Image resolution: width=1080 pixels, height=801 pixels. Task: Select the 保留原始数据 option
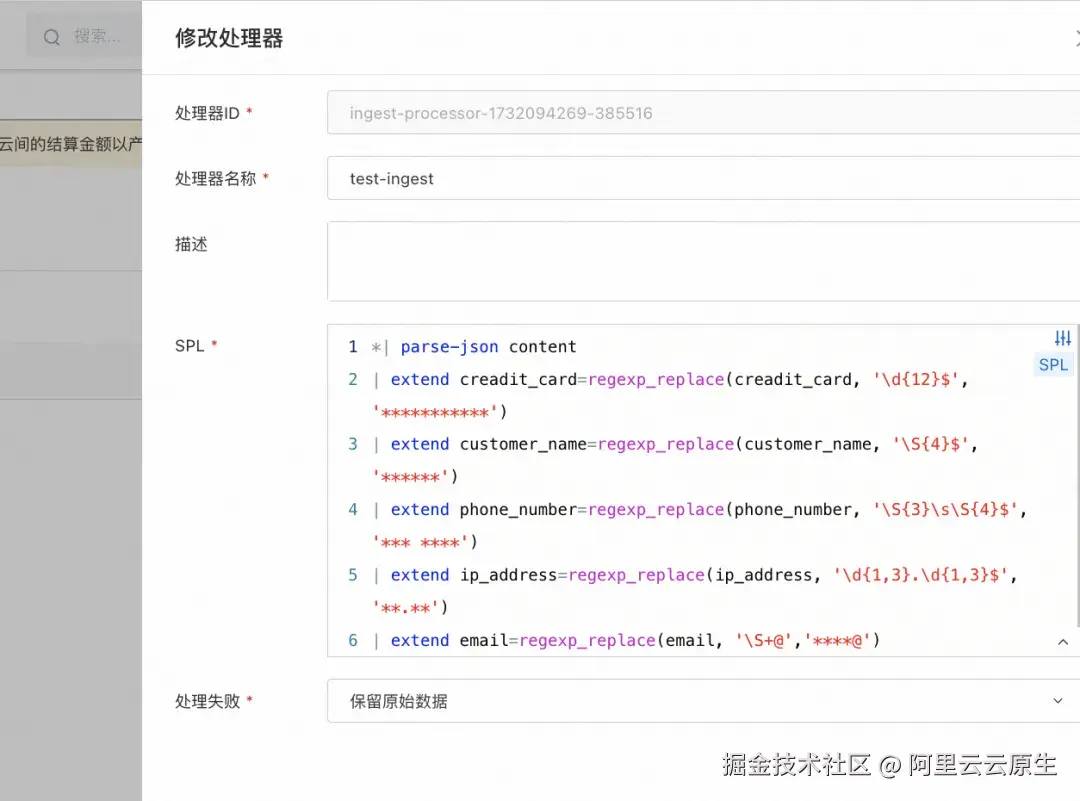[399, 700]
